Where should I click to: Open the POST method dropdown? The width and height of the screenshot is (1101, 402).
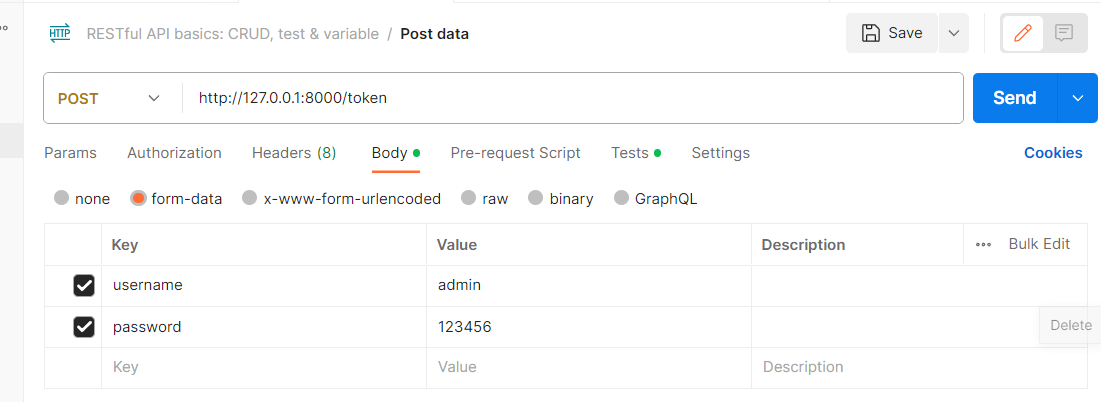point(109,98)
